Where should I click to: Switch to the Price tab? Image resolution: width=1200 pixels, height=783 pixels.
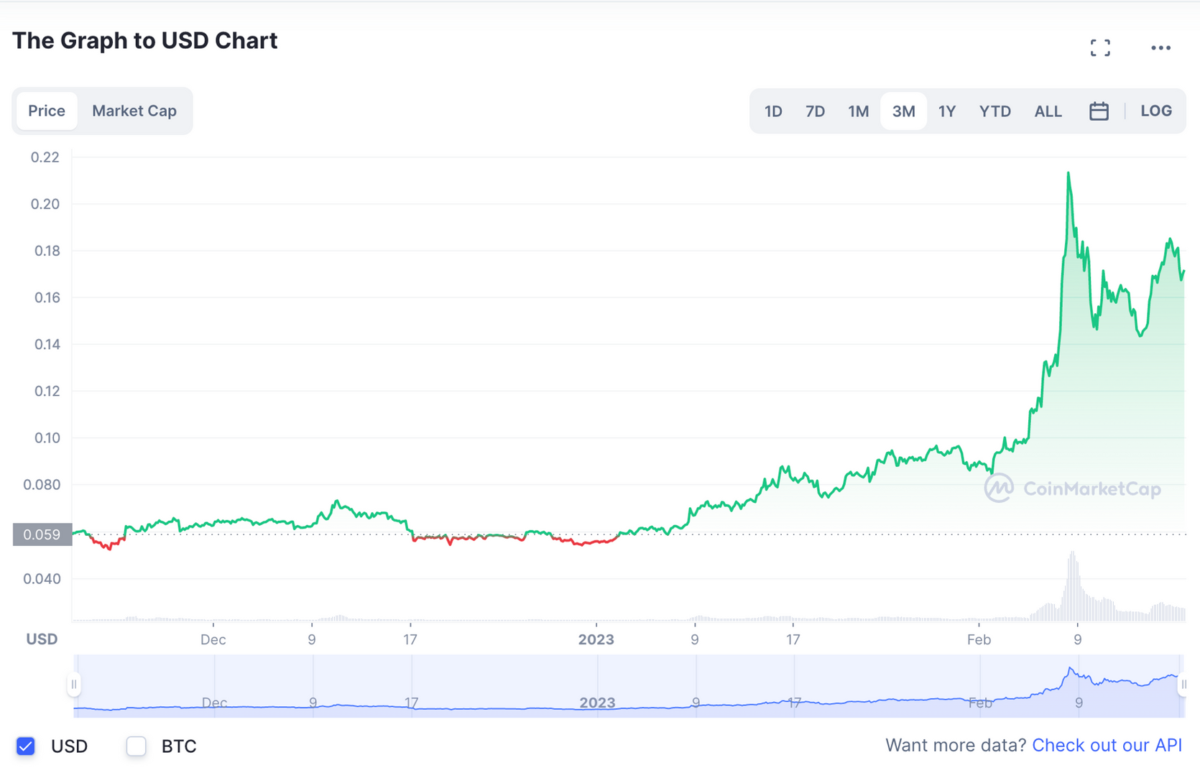(46, 111)
